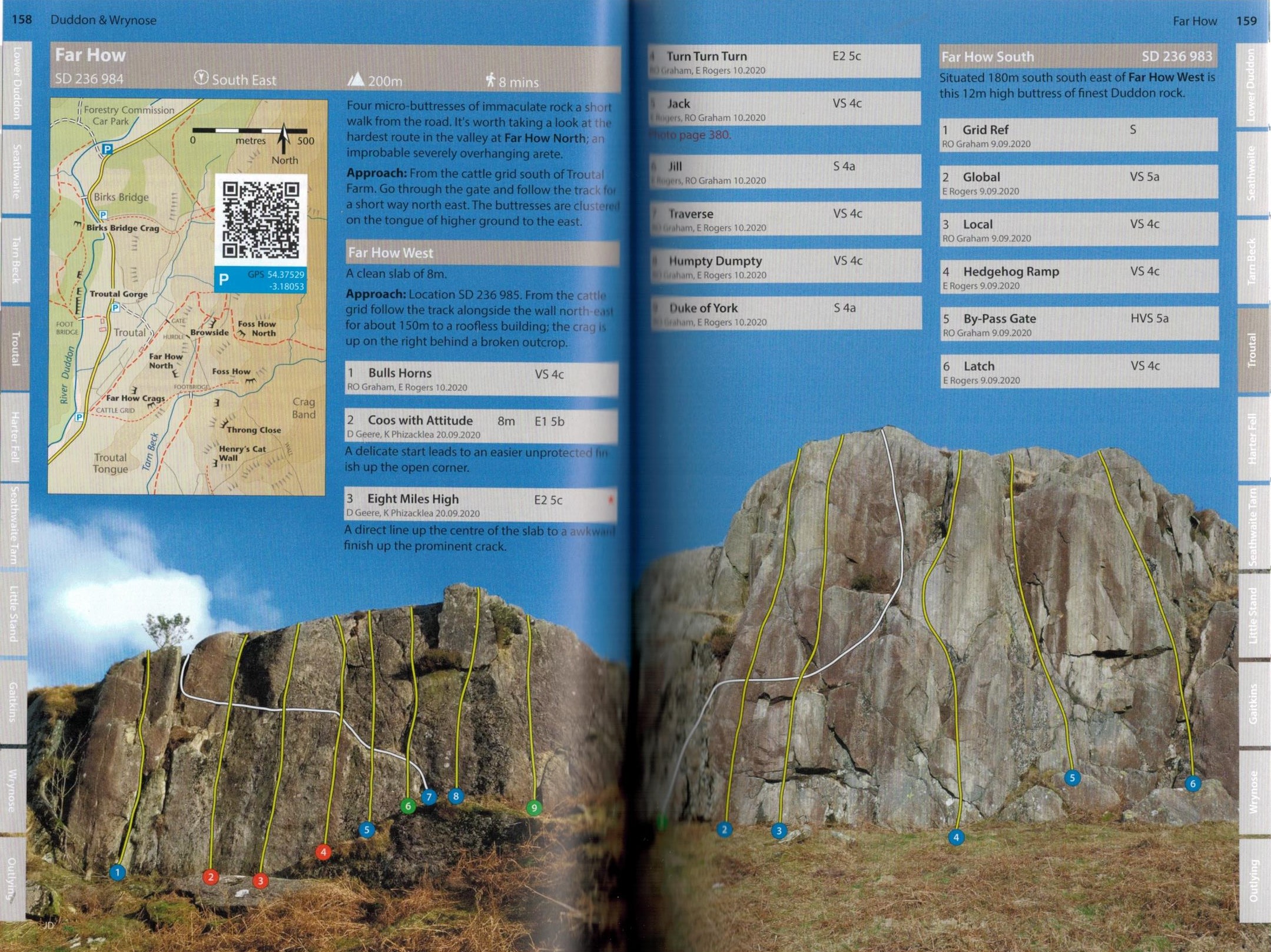Click the Birks Bridge Crag label on the map

pos(123,228)
